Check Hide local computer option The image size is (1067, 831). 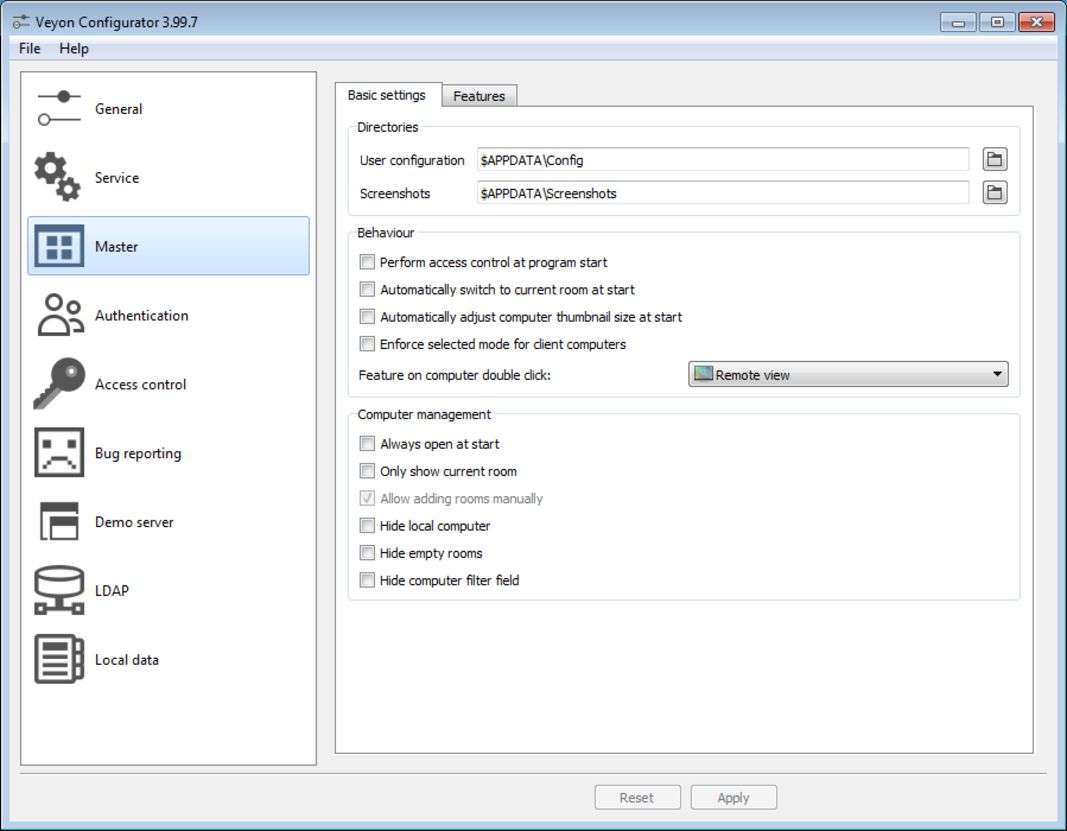coord(367,525)
